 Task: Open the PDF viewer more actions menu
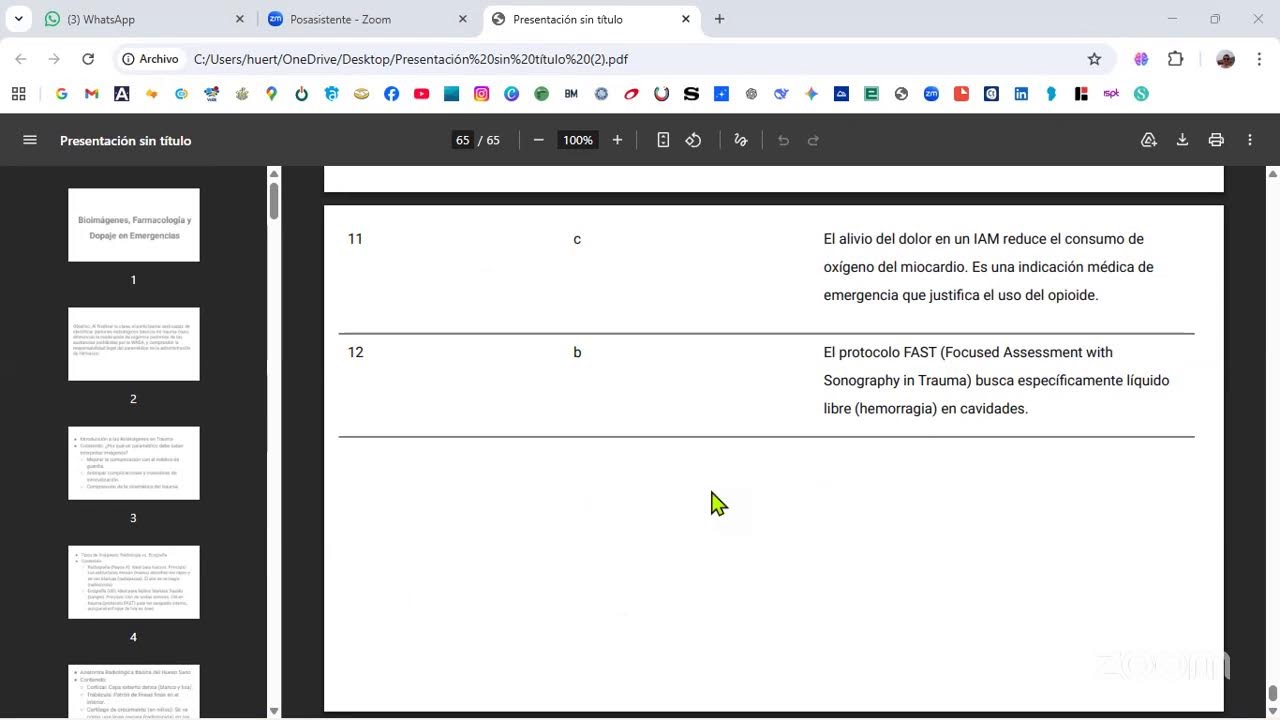pos(1250,140)
